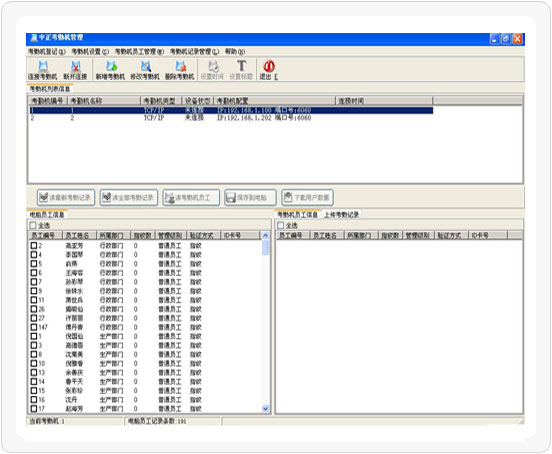This screenshot has height=454, width=552.
Task: Click 验证方式 header in 考勤机员工信息 panel
Action: click(452, 235)
